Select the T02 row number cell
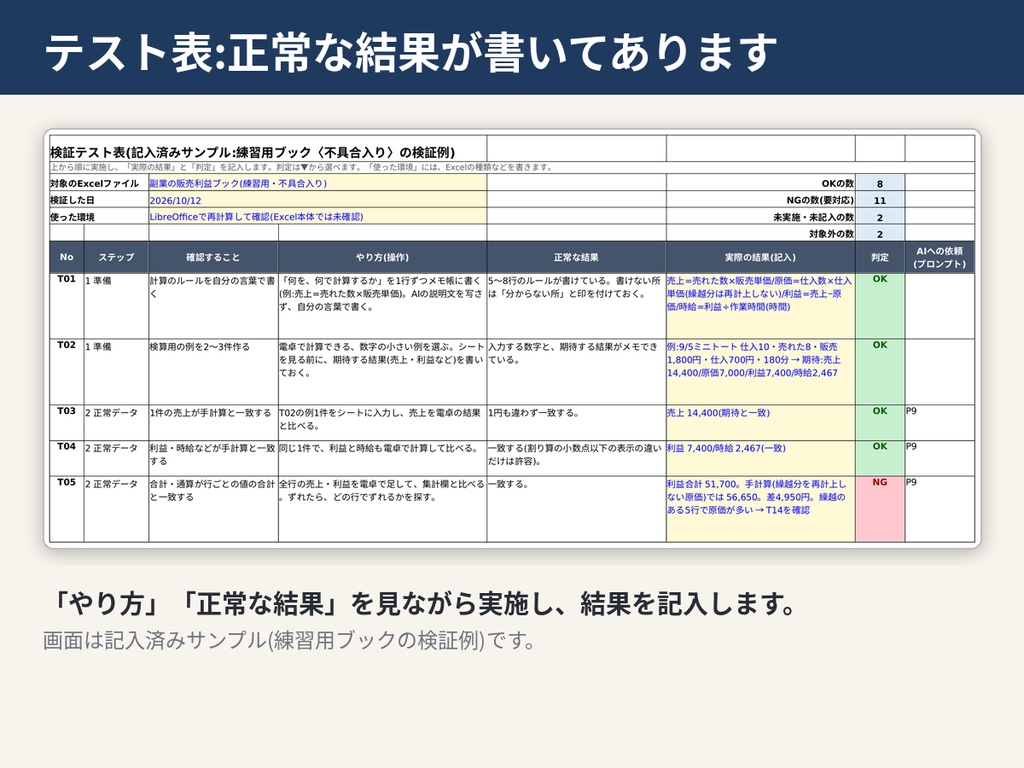Image resolution: width=1024 pixels, height=768 pixels. 67,372
